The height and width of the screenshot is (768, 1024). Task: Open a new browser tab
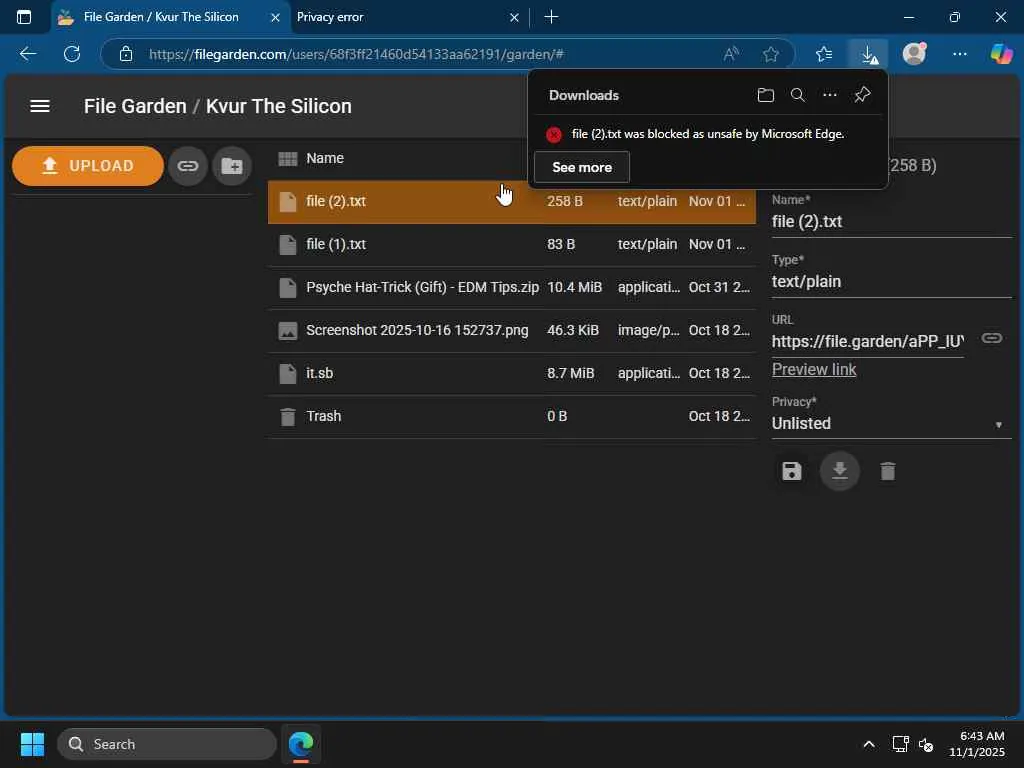(551, 17)
